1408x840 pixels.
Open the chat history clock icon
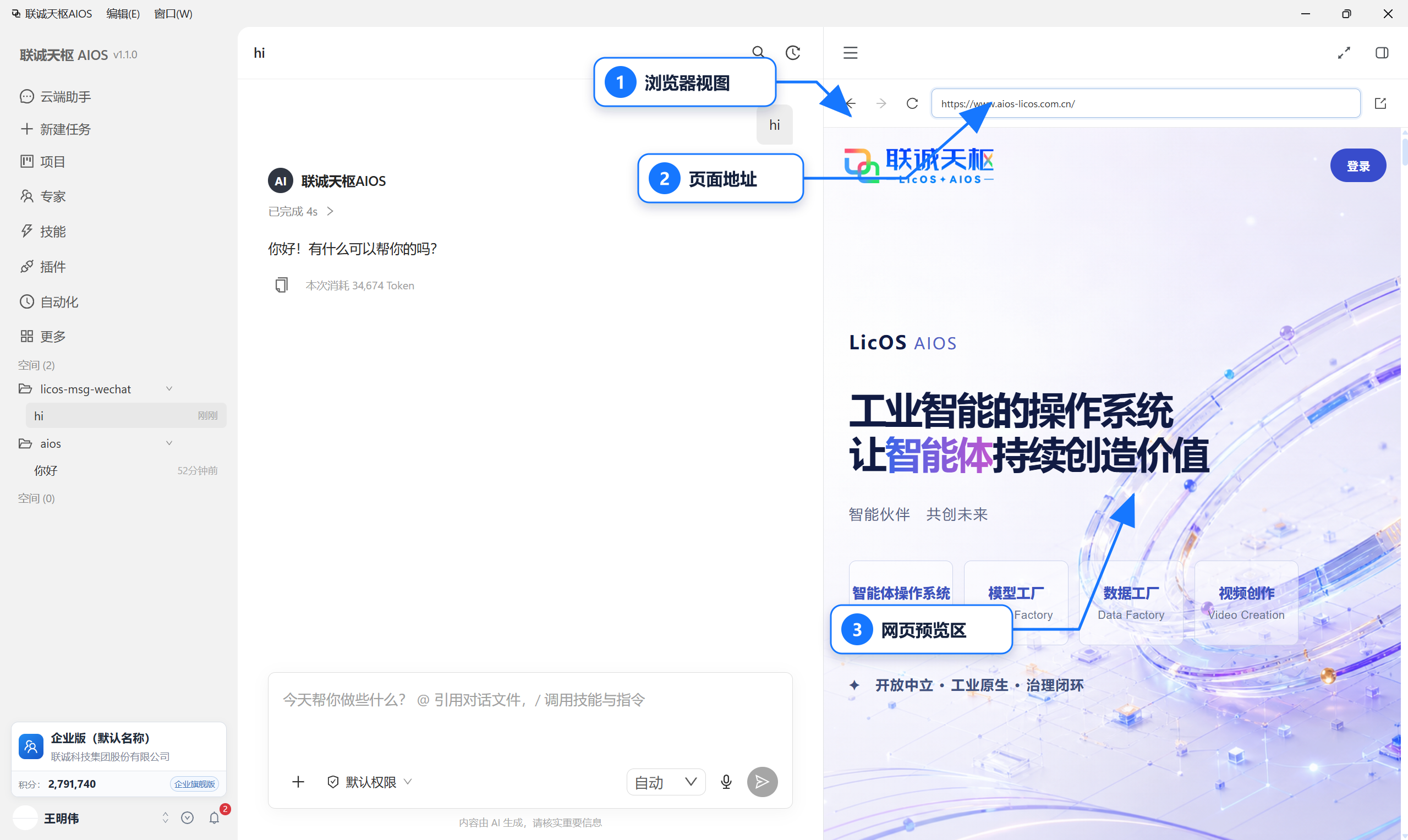pos(793,53)
